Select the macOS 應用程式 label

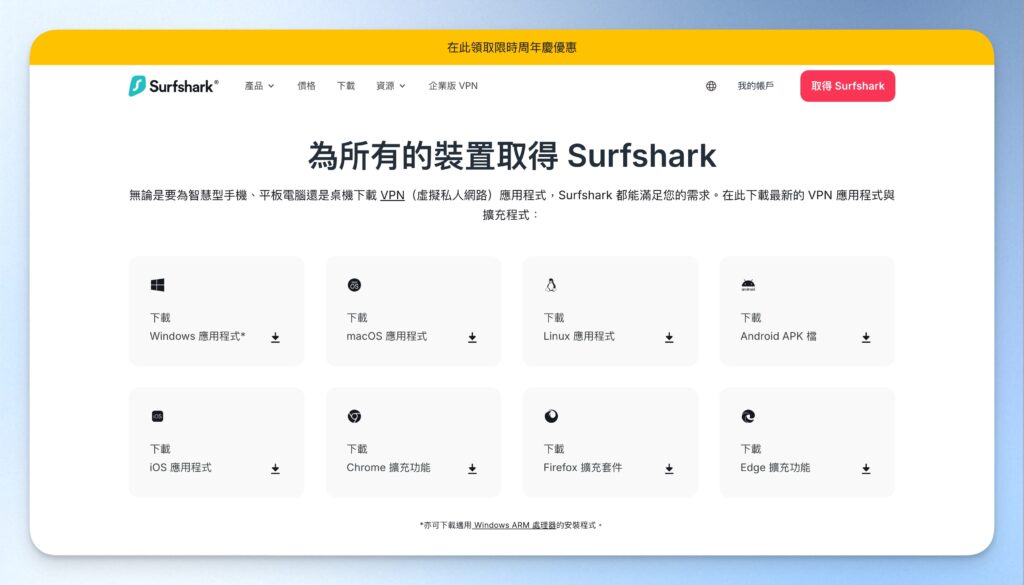pos(387,336)
